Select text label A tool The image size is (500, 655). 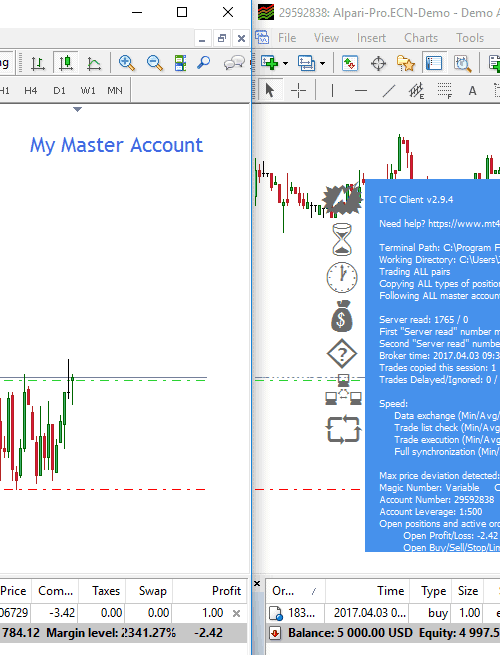point(472,90)
